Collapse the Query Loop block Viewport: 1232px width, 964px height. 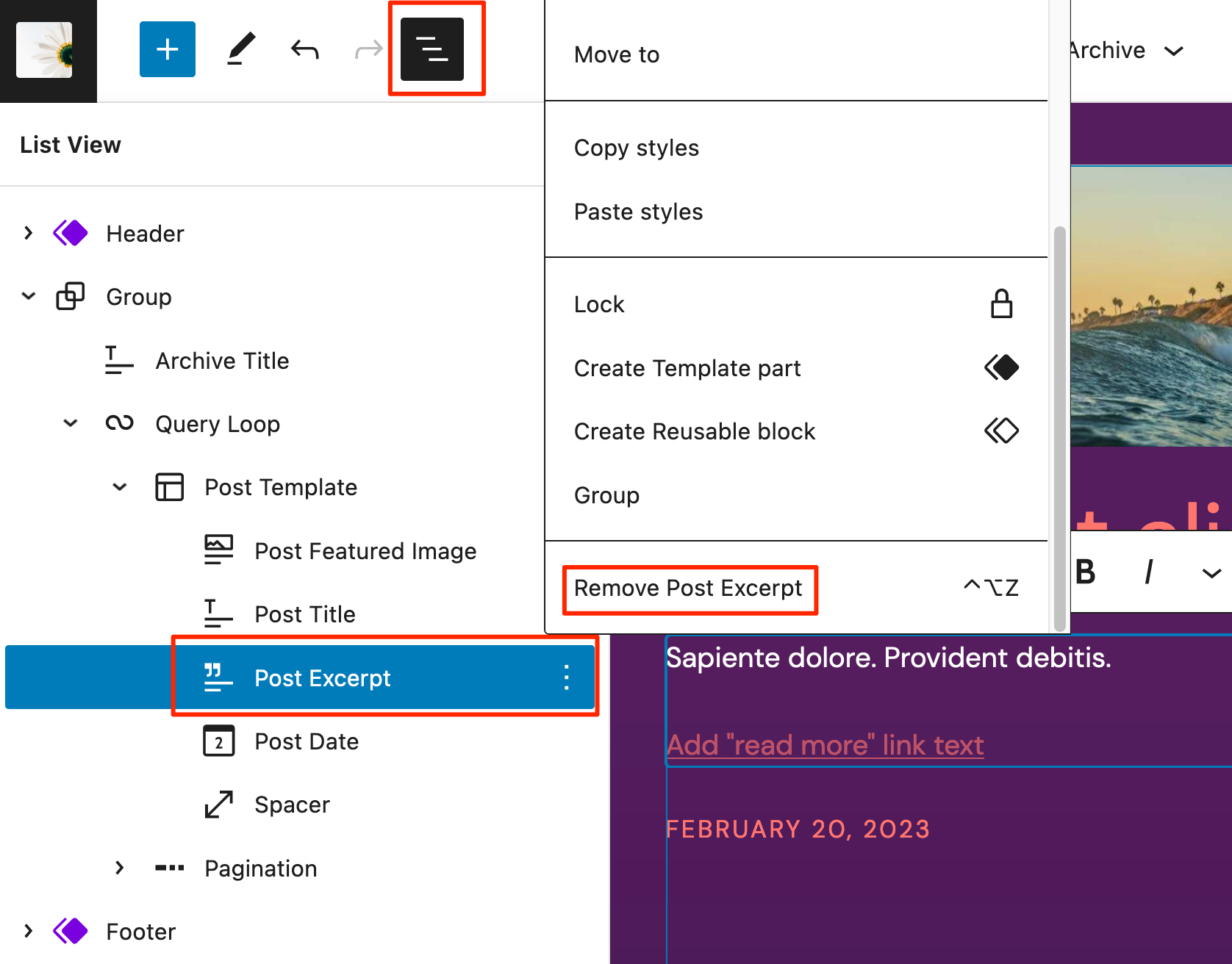click(x=71, y=423)
